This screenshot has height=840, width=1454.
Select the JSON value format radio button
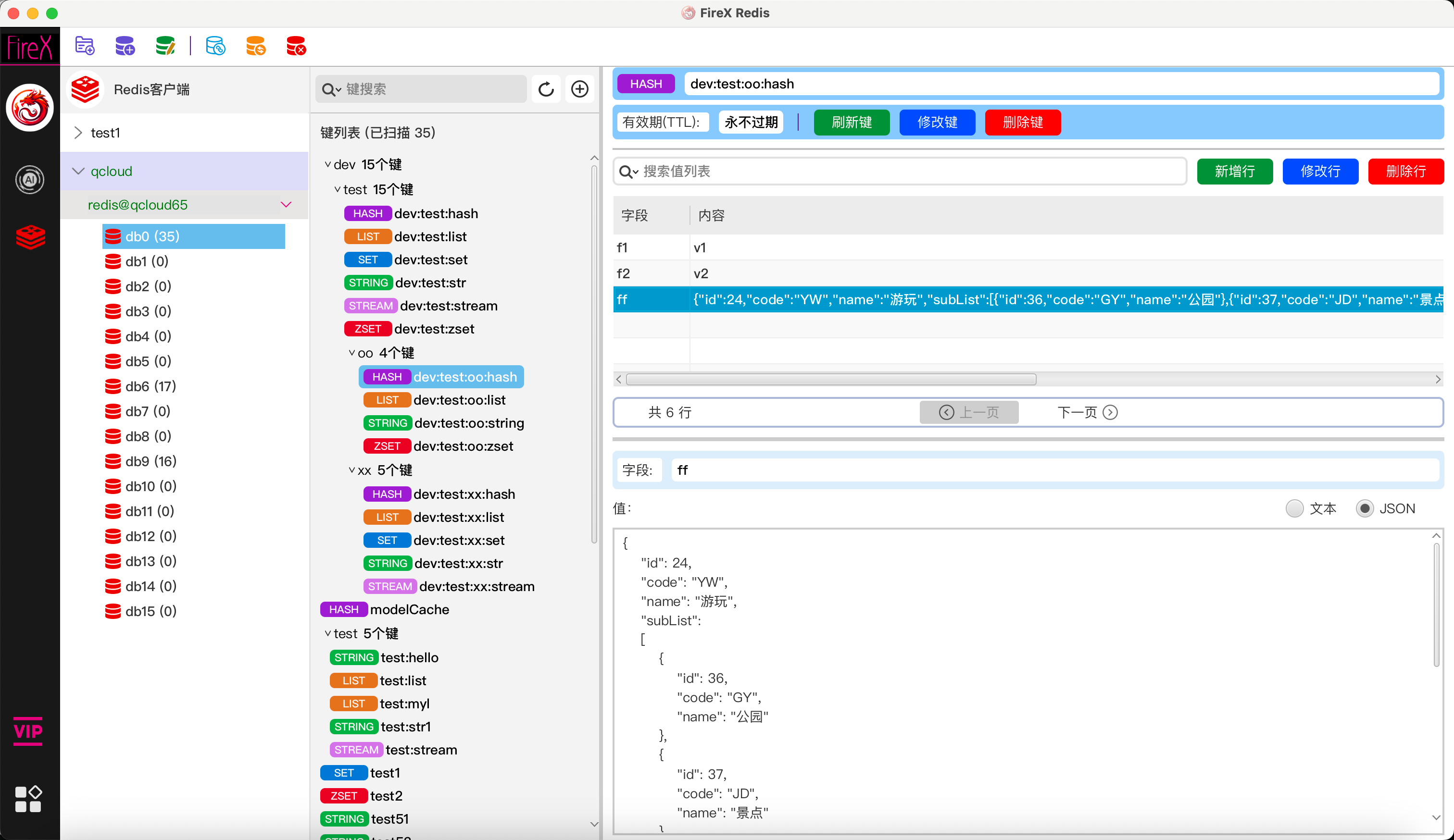pyautogui.click(x=1365, y=508)
